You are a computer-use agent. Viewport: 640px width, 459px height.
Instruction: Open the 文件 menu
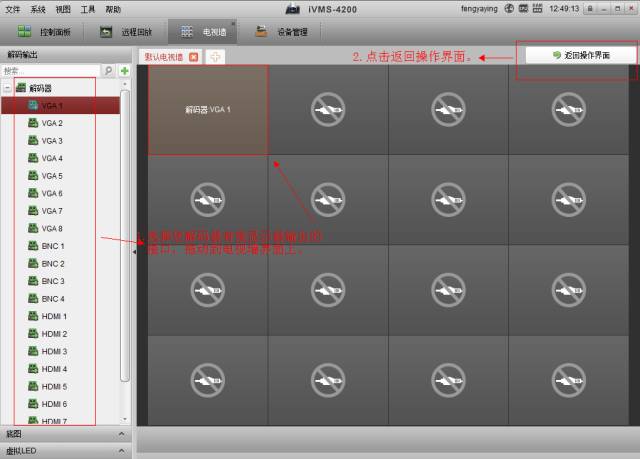(12, 9)
